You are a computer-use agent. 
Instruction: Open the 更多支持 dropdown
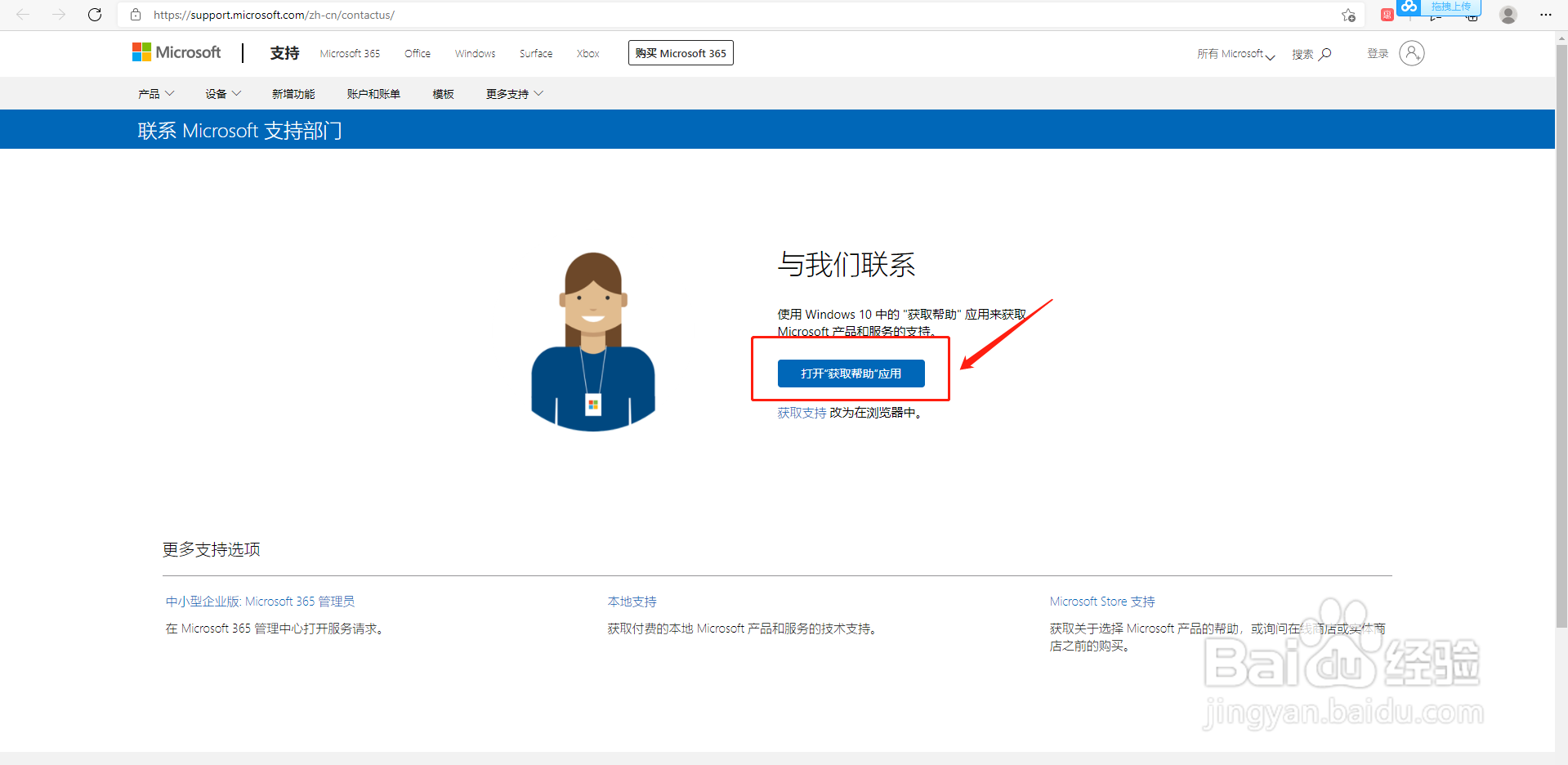[x=513, y=93]
